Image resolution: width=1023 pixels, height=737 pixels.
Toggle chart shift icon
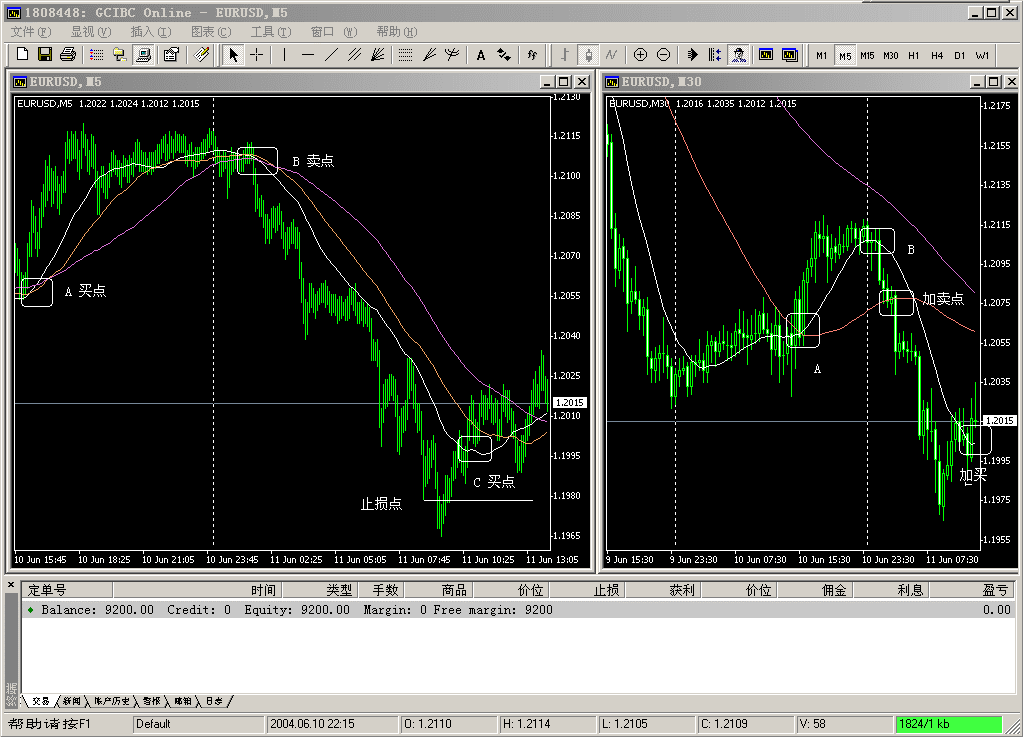715,55
